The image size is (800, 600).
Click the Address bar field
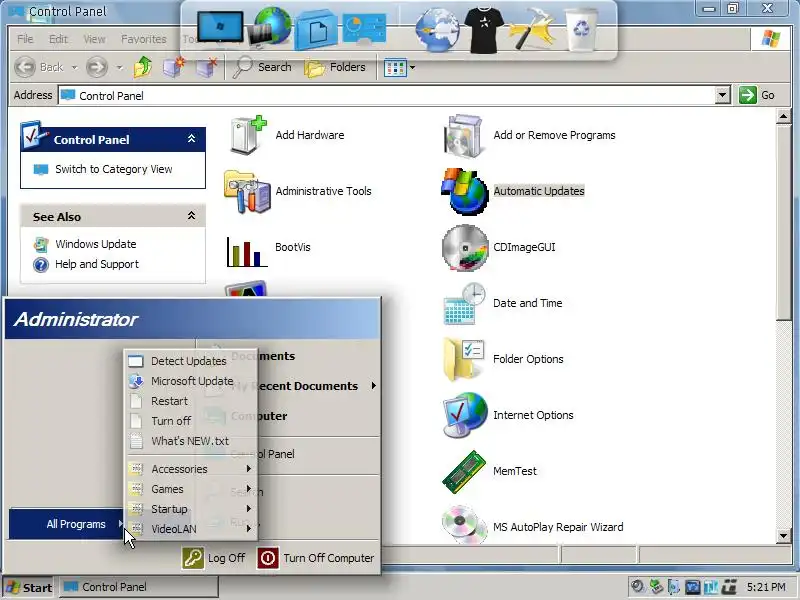[387, 95]
